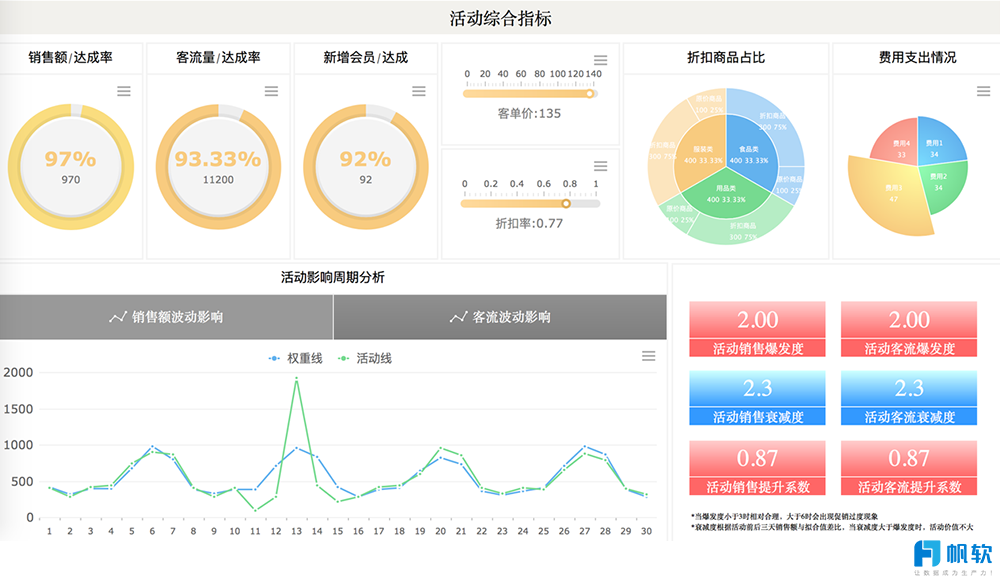
Task: Click the 活动销售爆发度 2.00 card
Action: coord(757,329)
